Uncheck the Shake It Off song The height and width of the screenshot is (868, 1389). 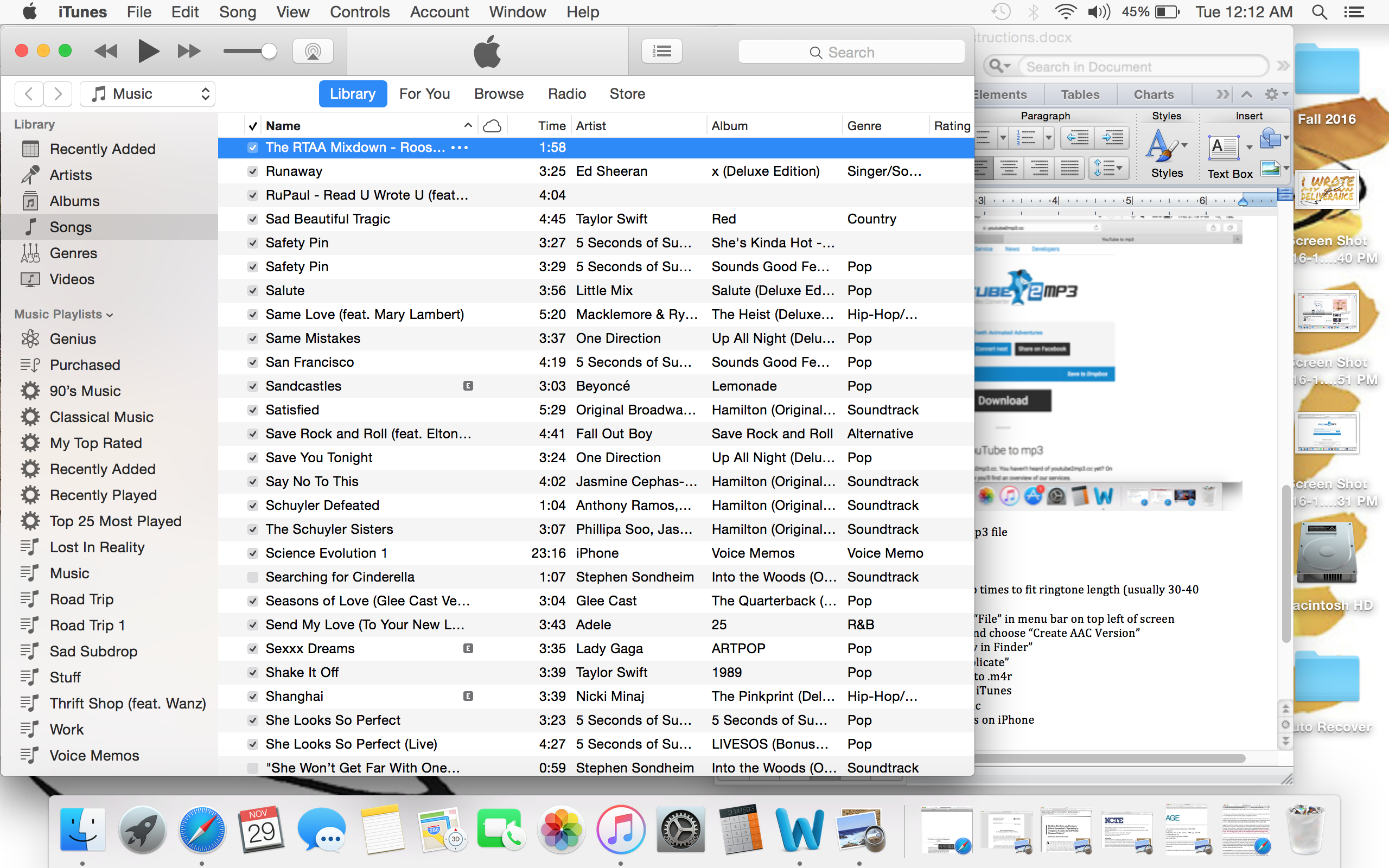pyautogui.click(x=252, y=672)
